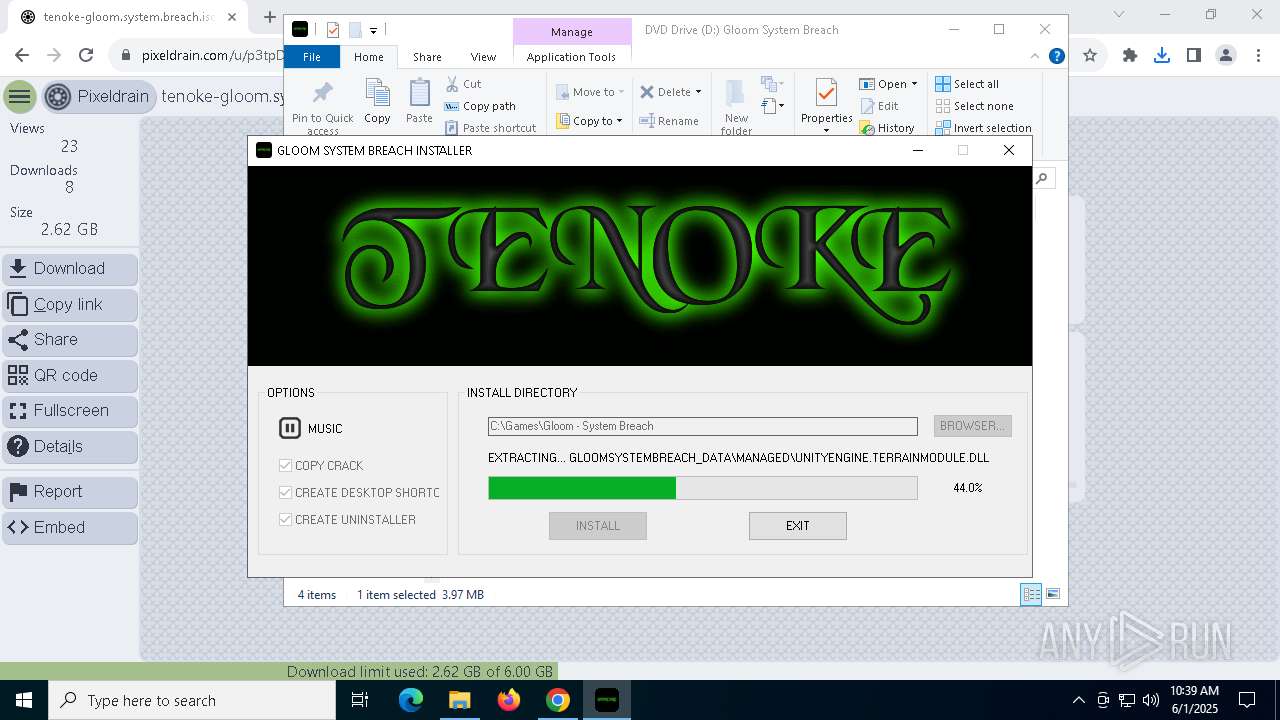Click Select none in ribbon

974,106
